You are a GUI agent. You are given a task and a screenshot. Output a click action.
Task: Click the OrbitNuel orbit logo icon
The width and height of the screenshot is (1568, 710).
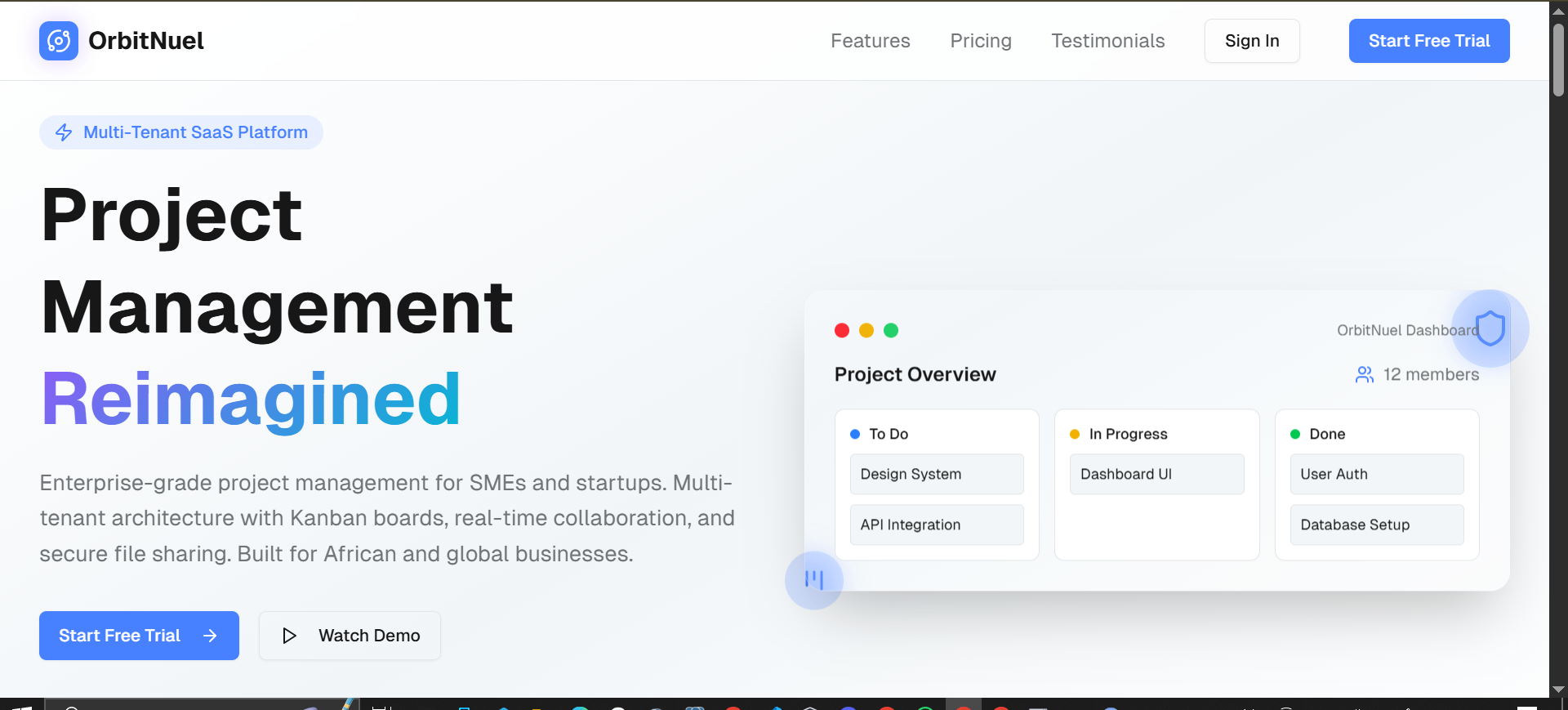pos(59,41)
